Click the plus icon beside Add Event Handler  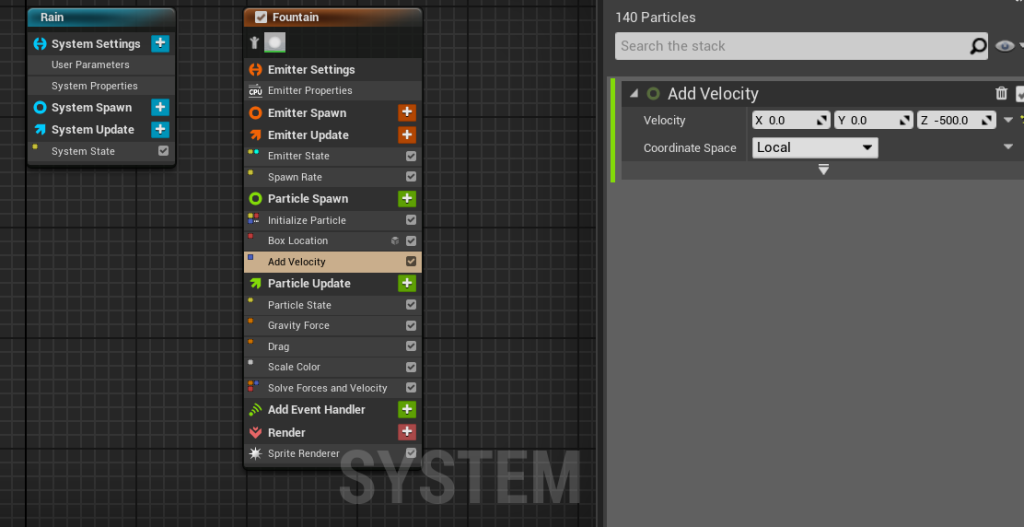[x=407, y=410]
